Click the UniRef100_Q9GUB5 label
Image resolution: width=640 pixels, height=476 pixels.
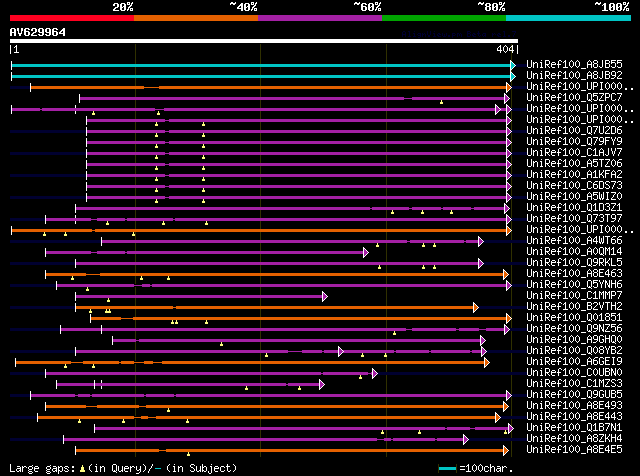(x=574, y=395)
